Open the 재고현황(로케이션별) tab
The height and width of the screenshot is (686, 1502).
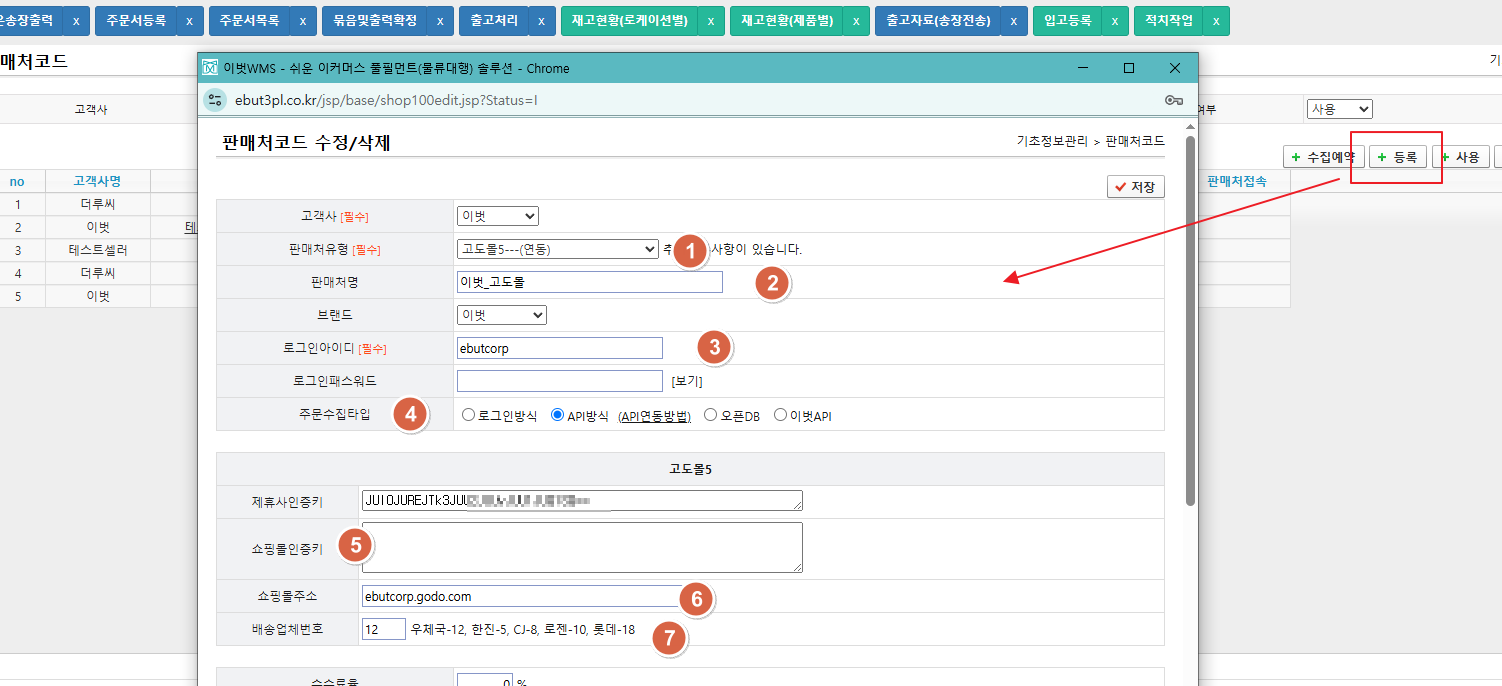pyautogui.click(x=629, y=21)
